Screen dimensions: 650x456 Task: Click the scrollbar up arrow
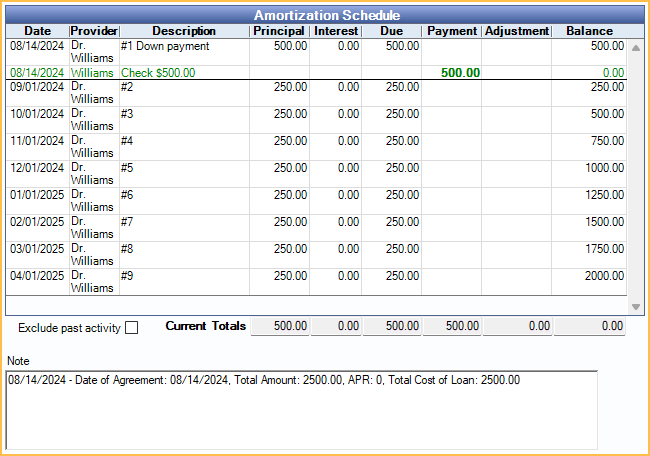click(x=636, y=48)
